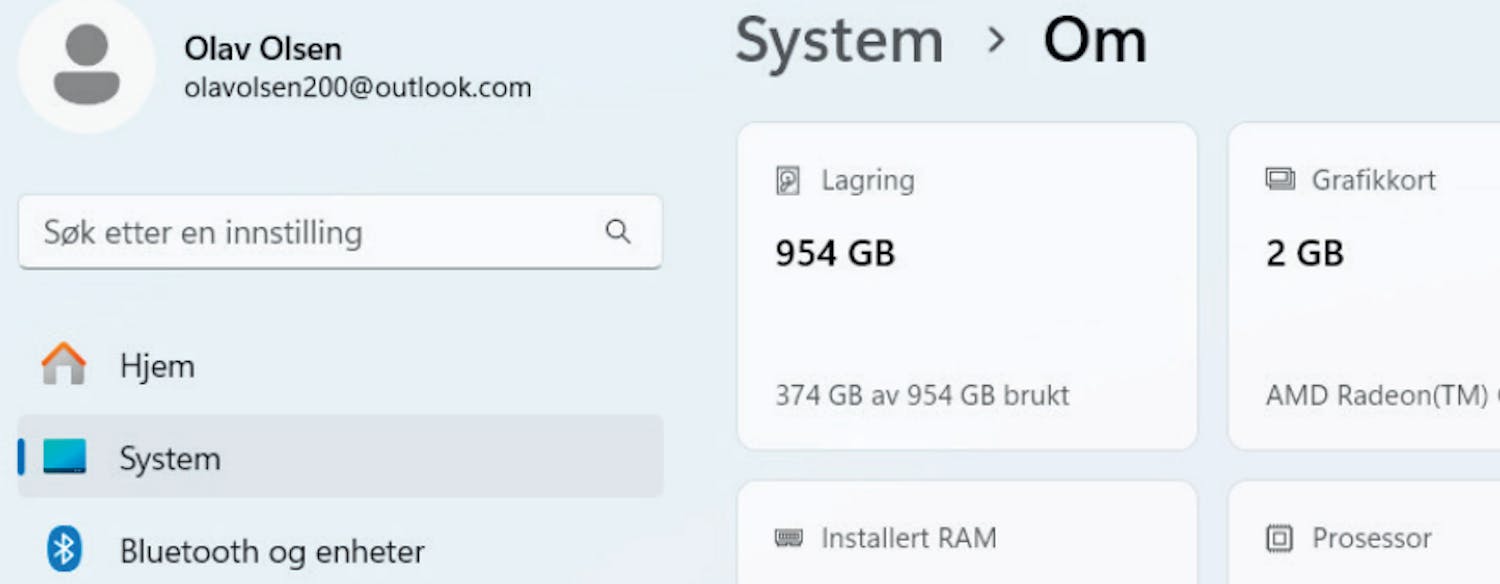Click the magnifying glass search icon
Screen dimensions: 1500x584
pos(618,232)
